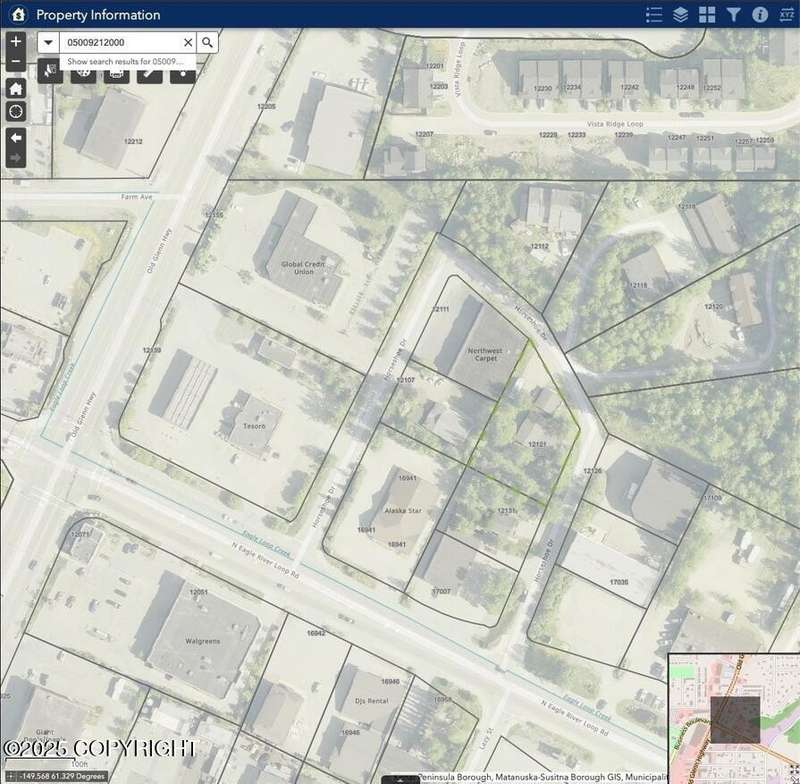The height and width of the screenshot is (784, 800).
Task: Open the Layer List widget
Action: click(681, 14)
